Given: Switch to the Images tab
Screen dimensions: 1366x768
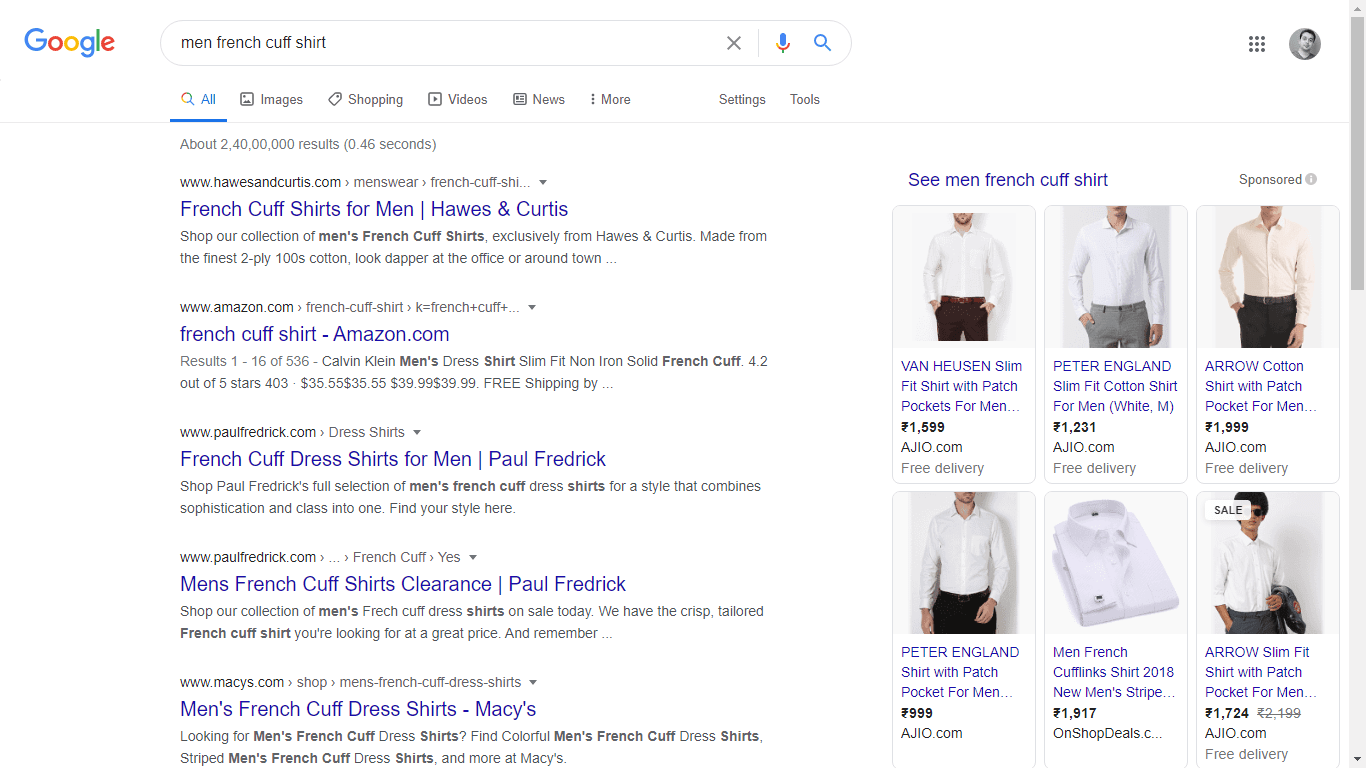Looking at the screenshot, I should click(x=271, y=100).
